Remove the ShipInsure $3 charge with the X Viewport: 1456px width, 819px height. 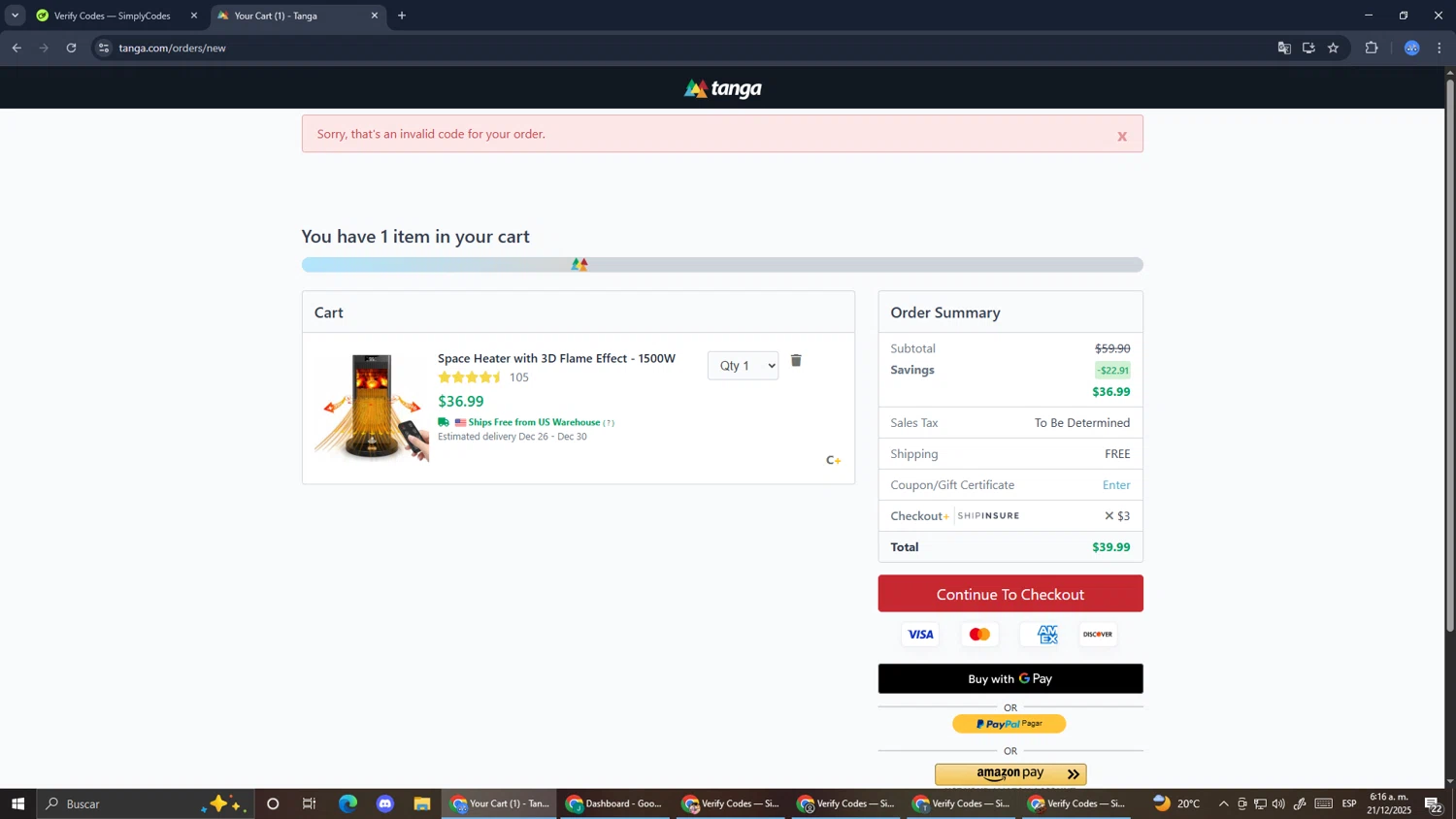[x=1109, y=516]
